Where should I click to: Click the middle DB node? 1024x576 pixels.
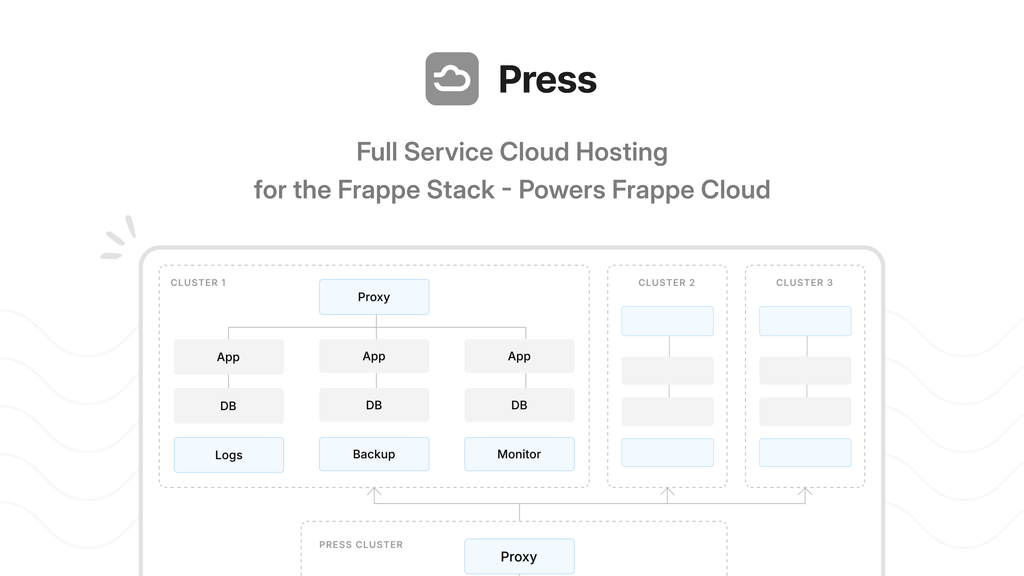point(374,405)
